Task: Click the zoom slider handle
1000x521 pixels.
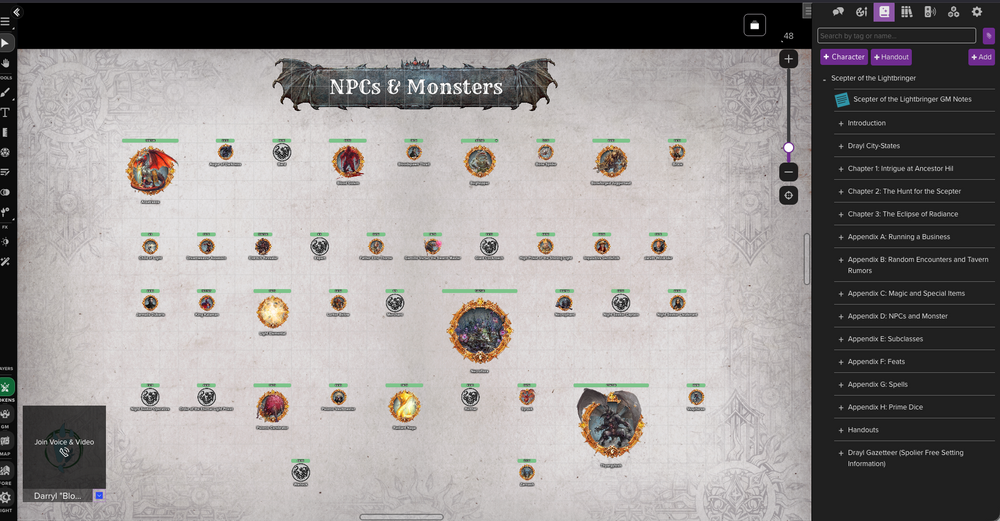Action: coord(788,148)
